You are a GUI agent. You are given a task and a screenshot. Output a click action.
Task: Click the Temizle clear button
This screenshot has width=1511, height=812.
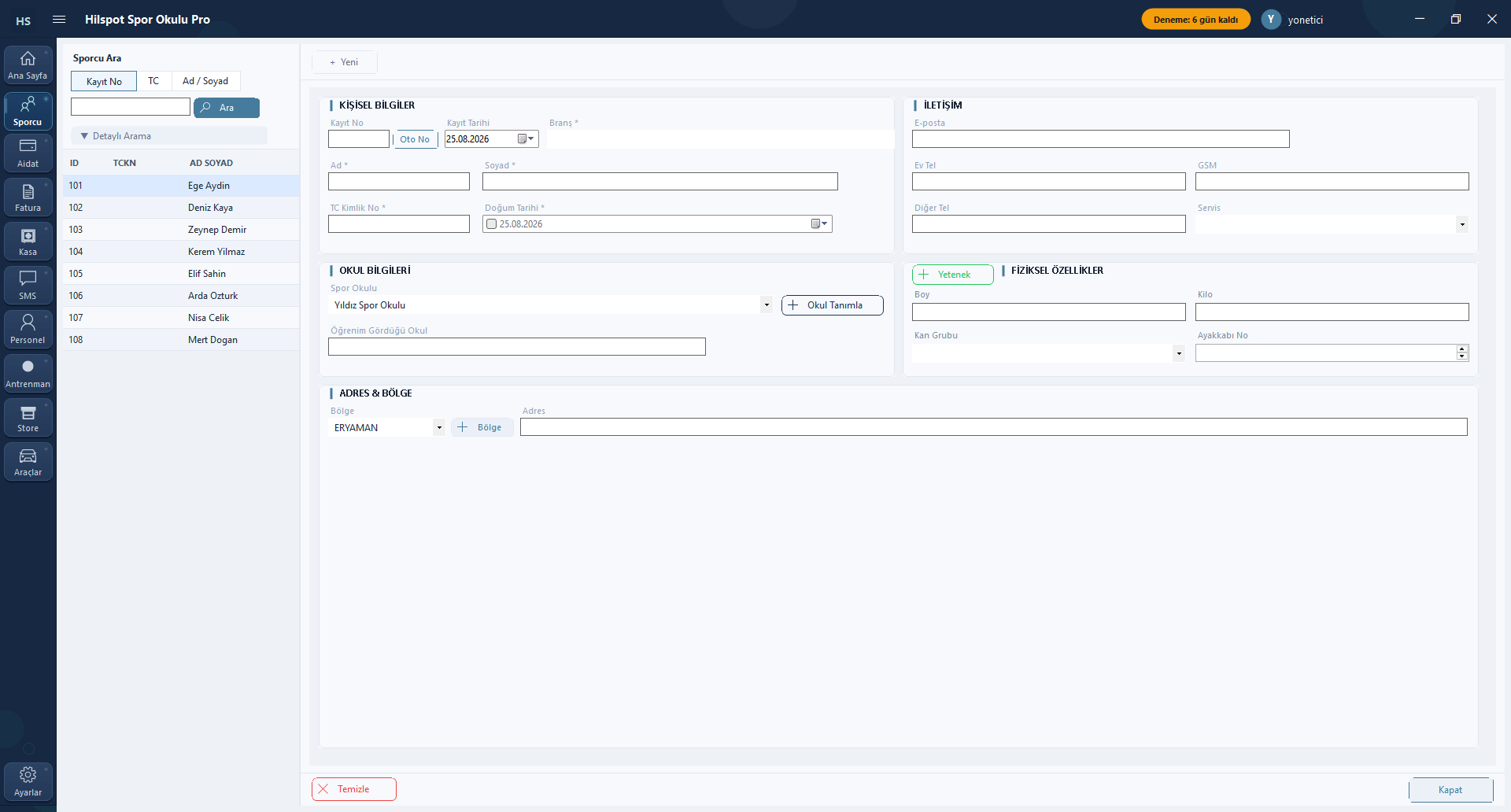(354, 789)
